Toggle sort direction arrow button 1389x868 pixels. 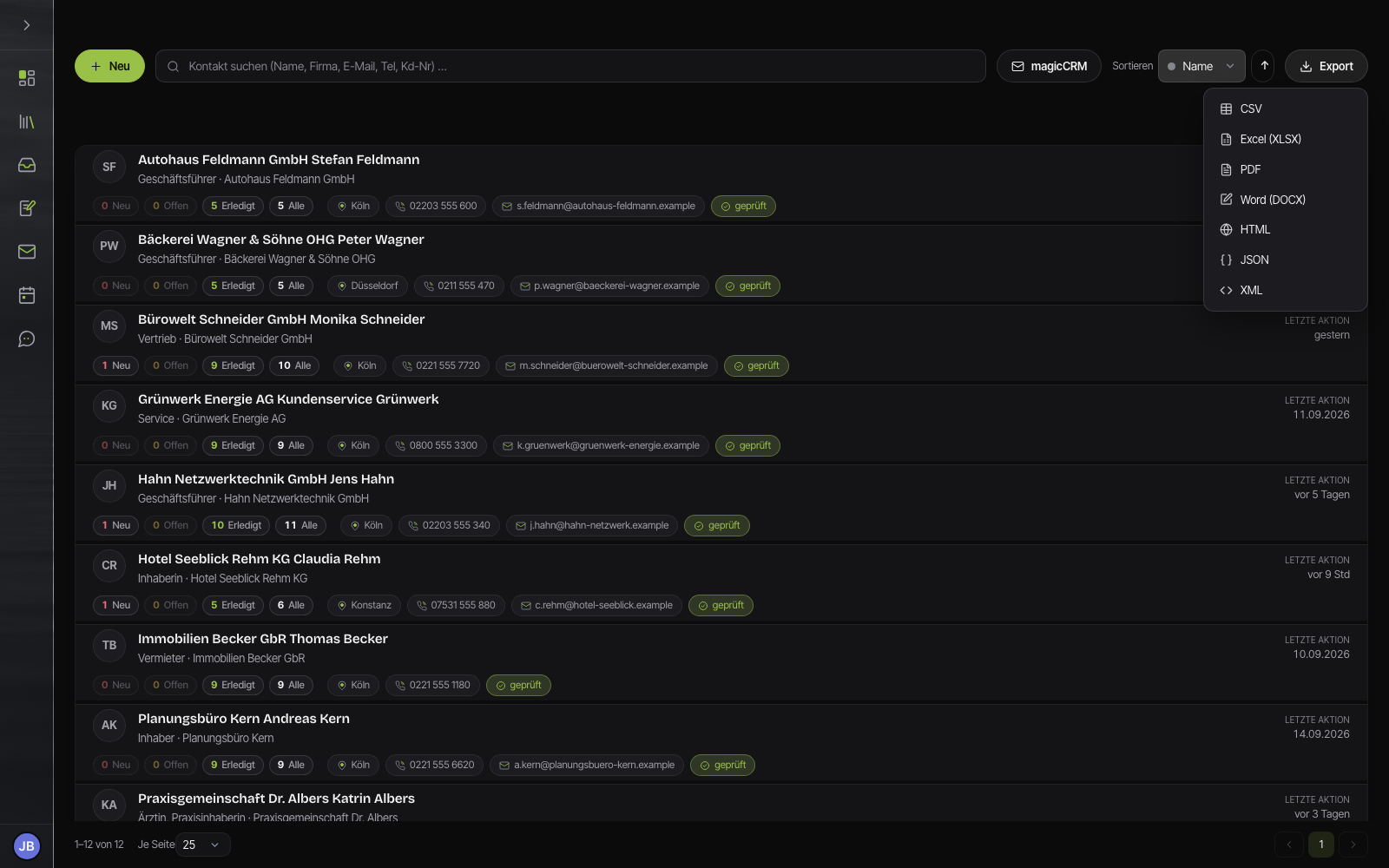(x=1264, y=66)
